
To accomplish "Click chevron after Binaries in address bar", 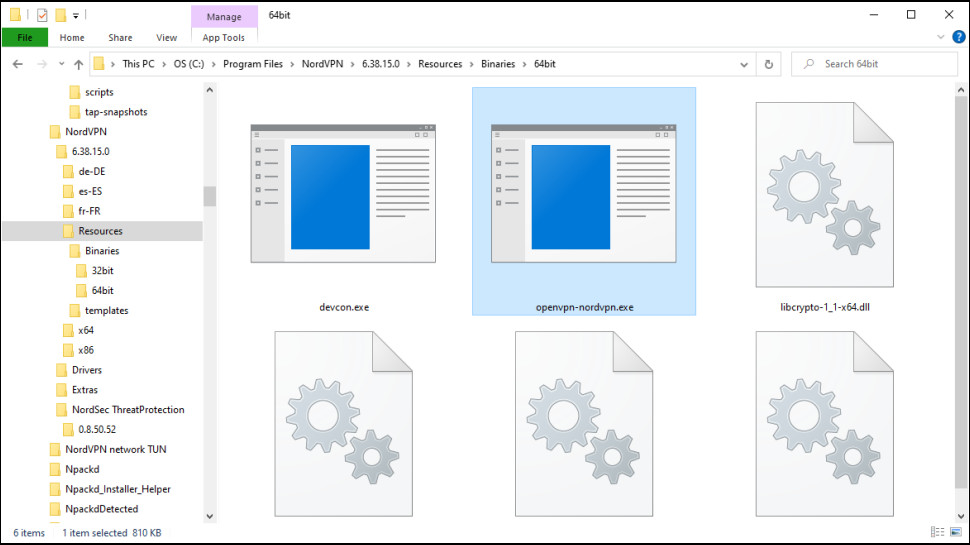I will tap(525, 64).
